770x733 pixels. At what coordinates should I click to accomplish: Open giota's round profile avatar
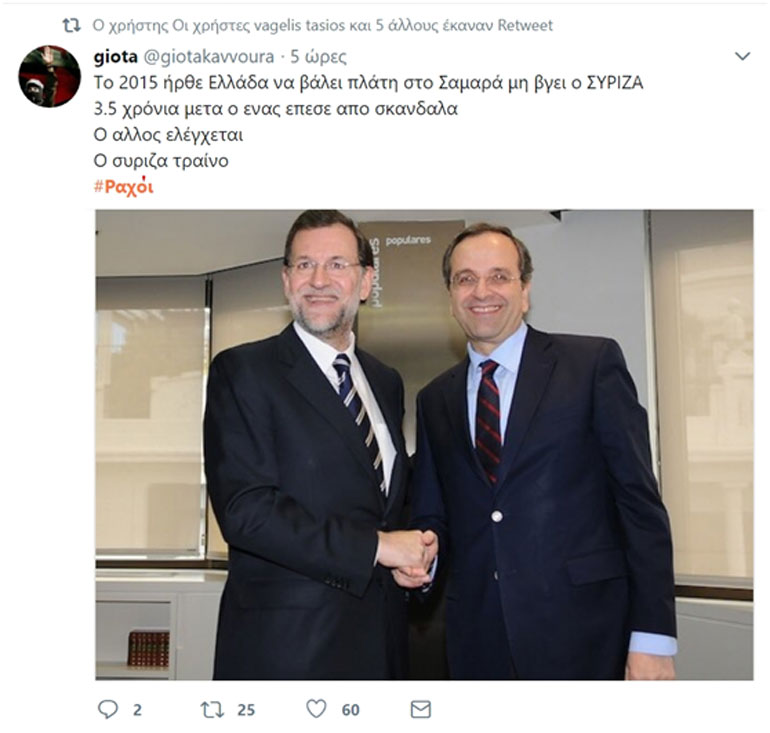50,76
